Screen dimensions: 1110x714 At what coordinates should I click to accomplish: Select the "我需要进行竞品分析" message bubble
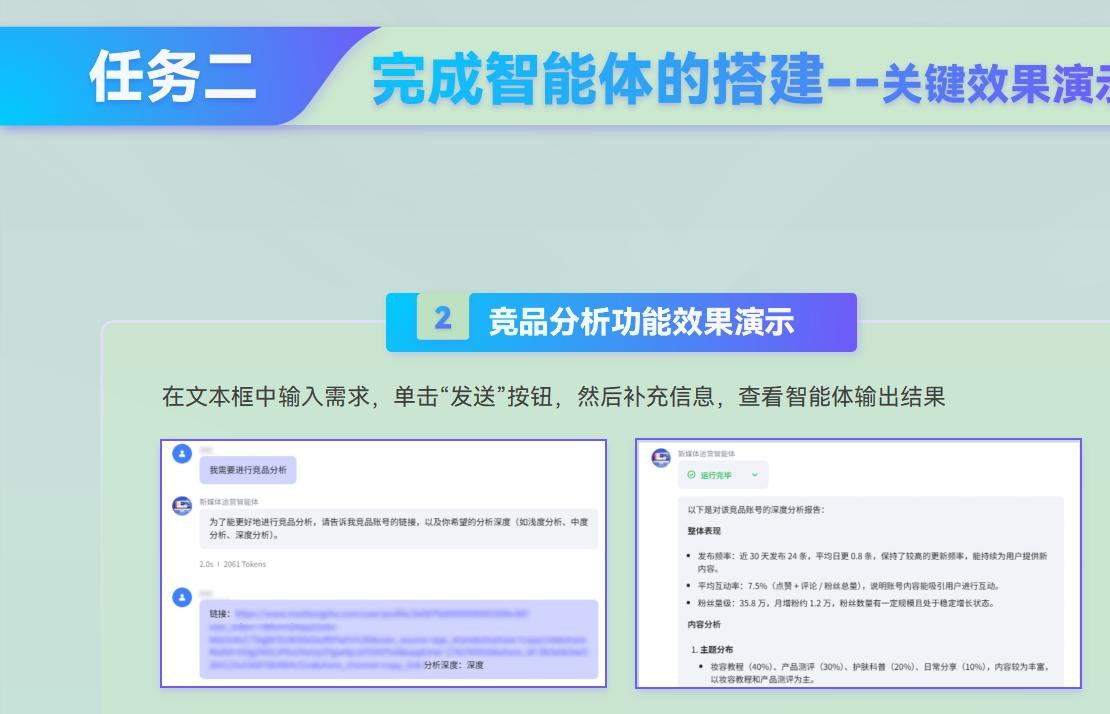pyautogui.click(x=248, y=470)
